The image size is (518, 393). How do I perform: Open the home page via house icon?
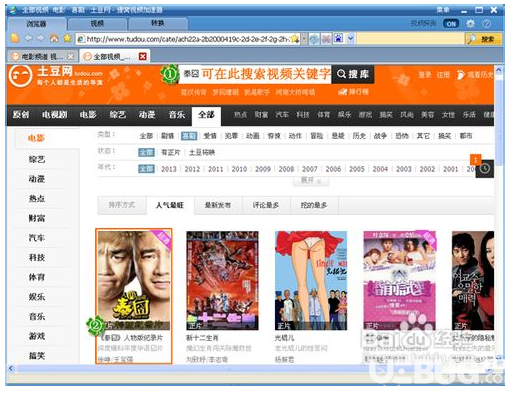(54, 39)
